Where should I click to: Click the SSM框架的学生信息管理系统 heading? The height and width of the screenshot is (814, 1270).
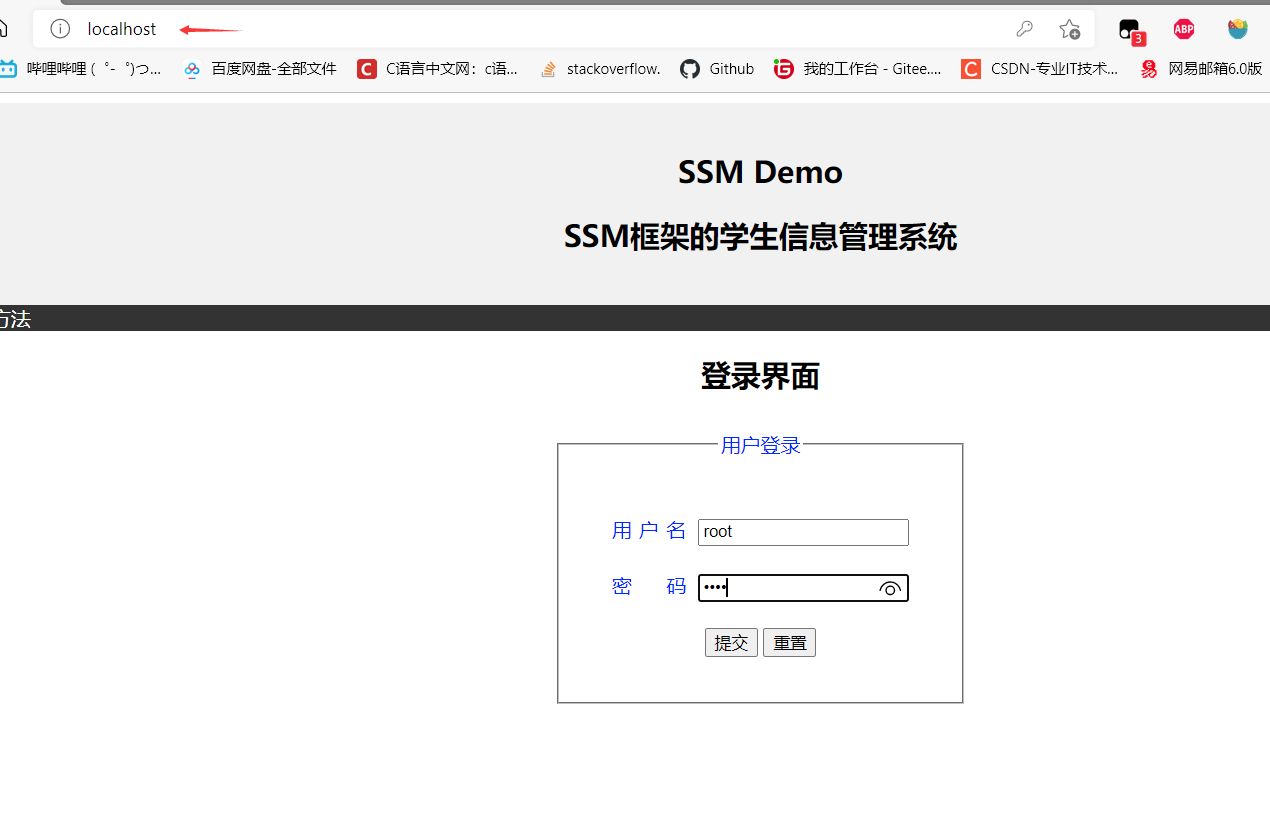[x=760, y=237]
